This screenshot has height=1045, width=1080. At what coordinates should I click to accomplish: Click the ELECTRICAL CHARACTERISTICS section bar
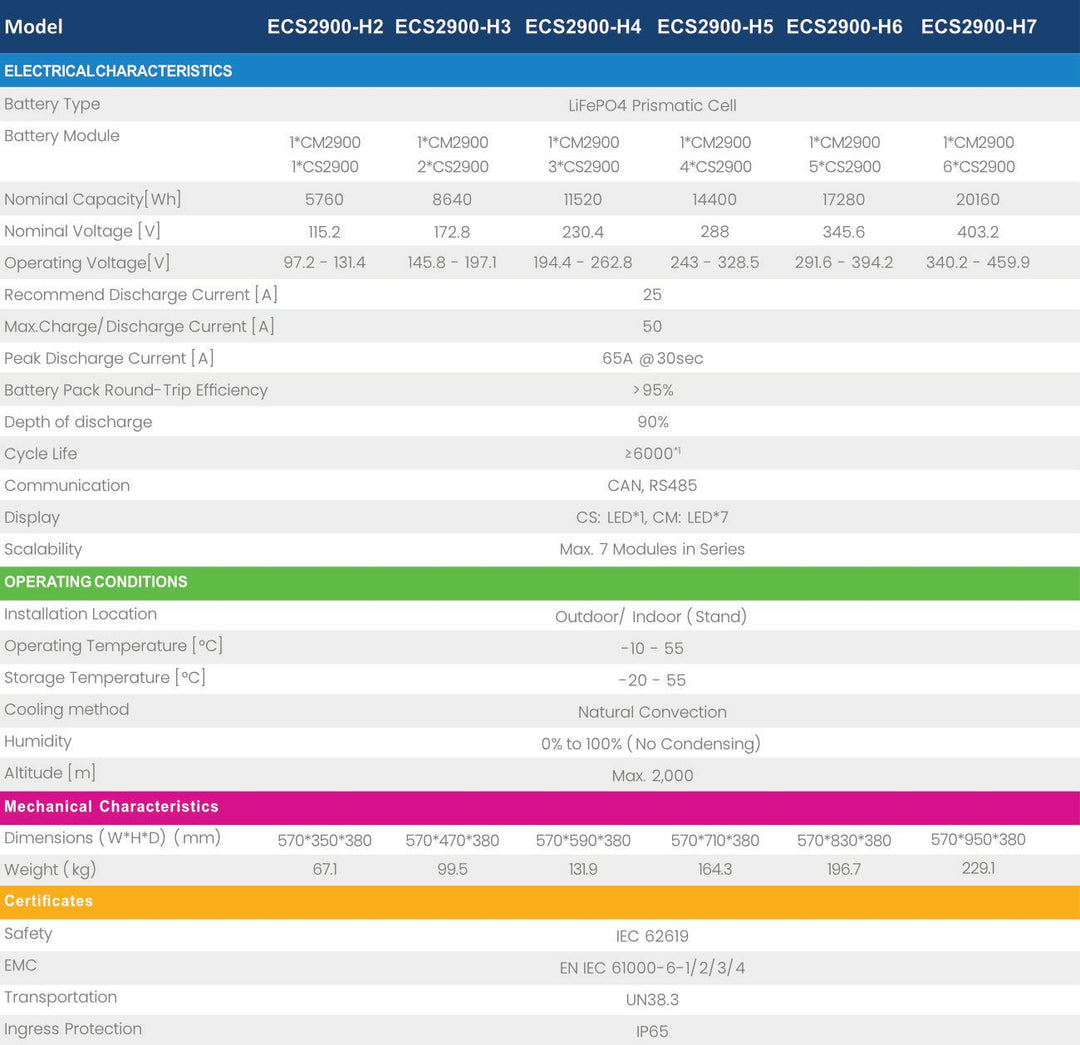pos(540,70)
